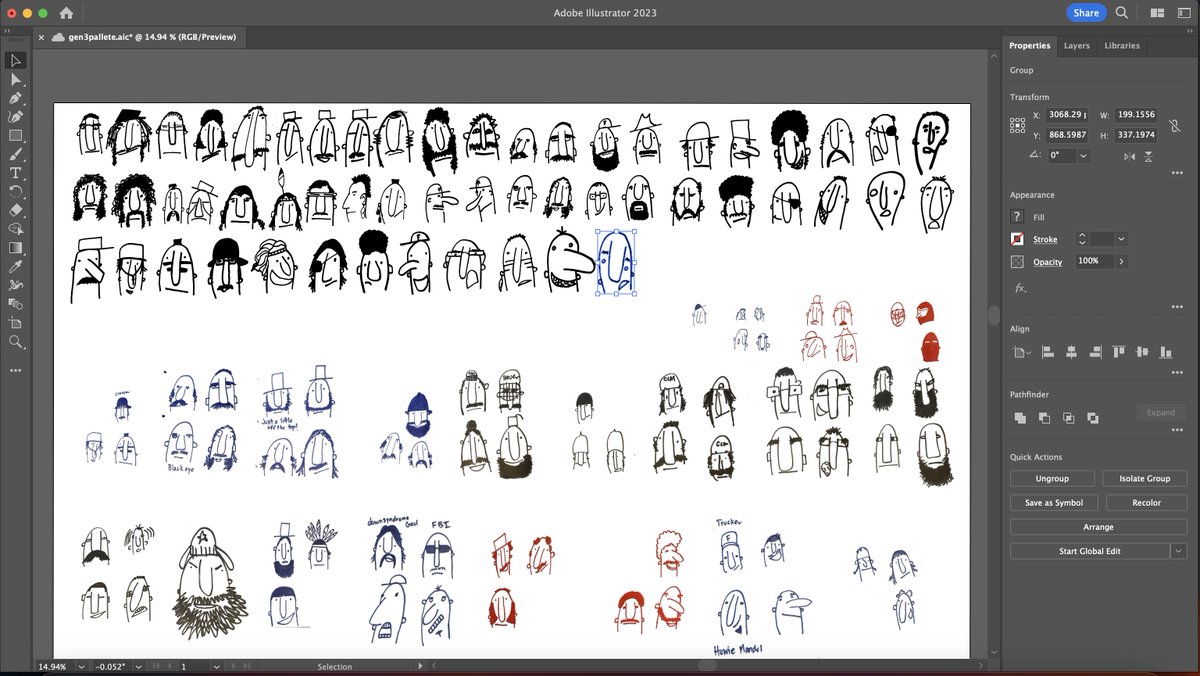
Task: Open the rotation angle dropdown
Action: click(1083, 156)
